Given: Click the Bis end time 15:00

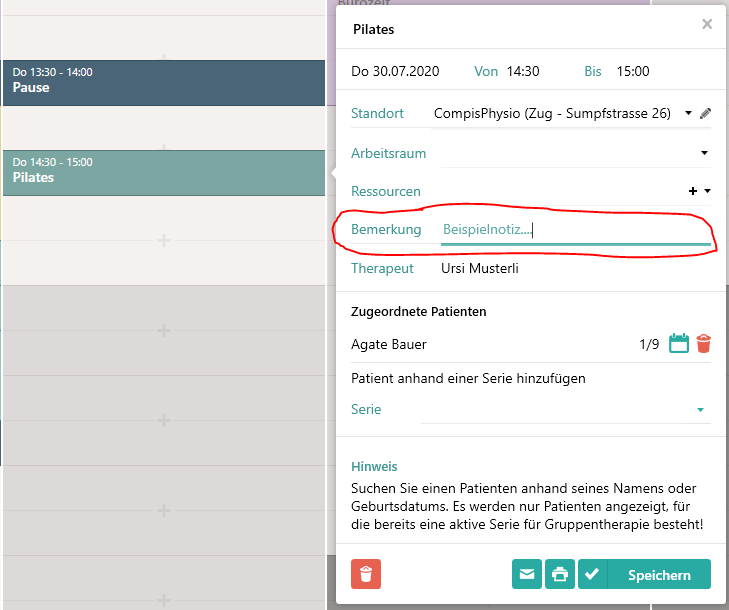Looking at the screenshot, I should (632, 72).
